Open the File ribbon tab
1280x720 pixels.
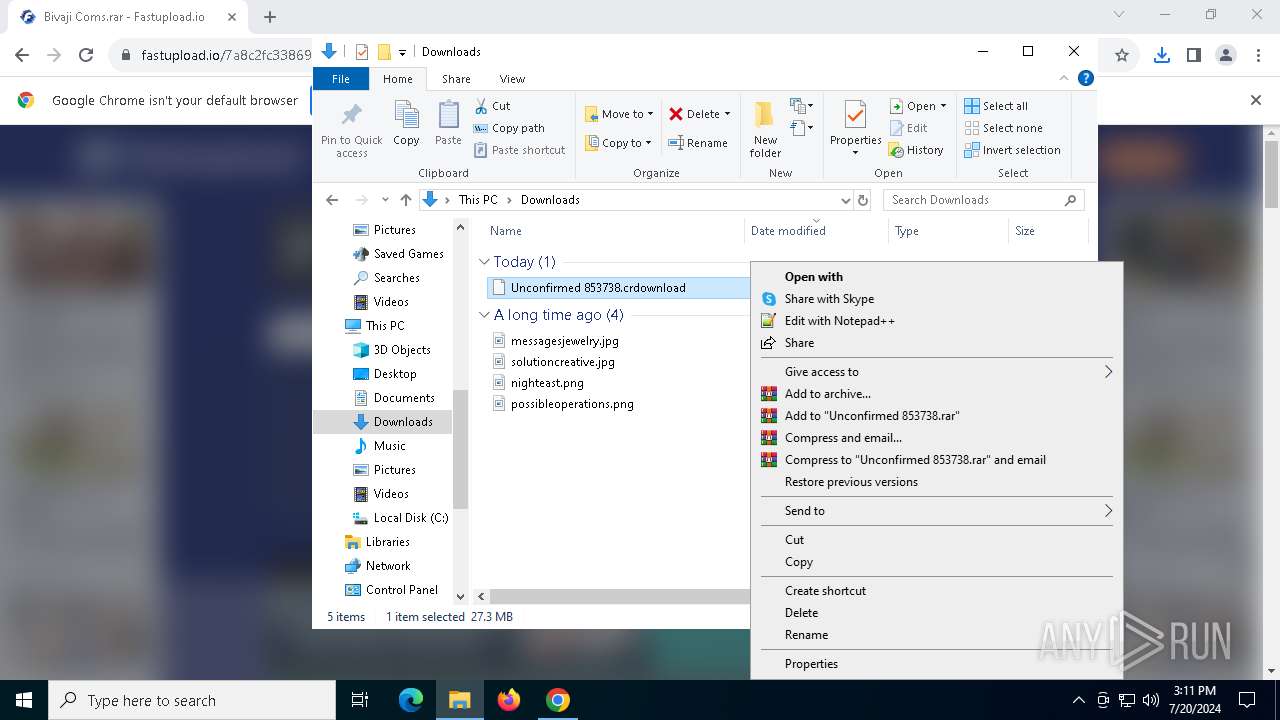[x=341, y=79]
